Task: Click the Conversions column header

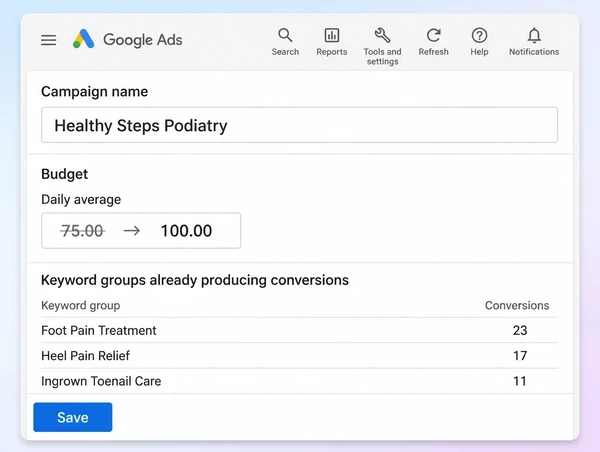Action: 517,305
